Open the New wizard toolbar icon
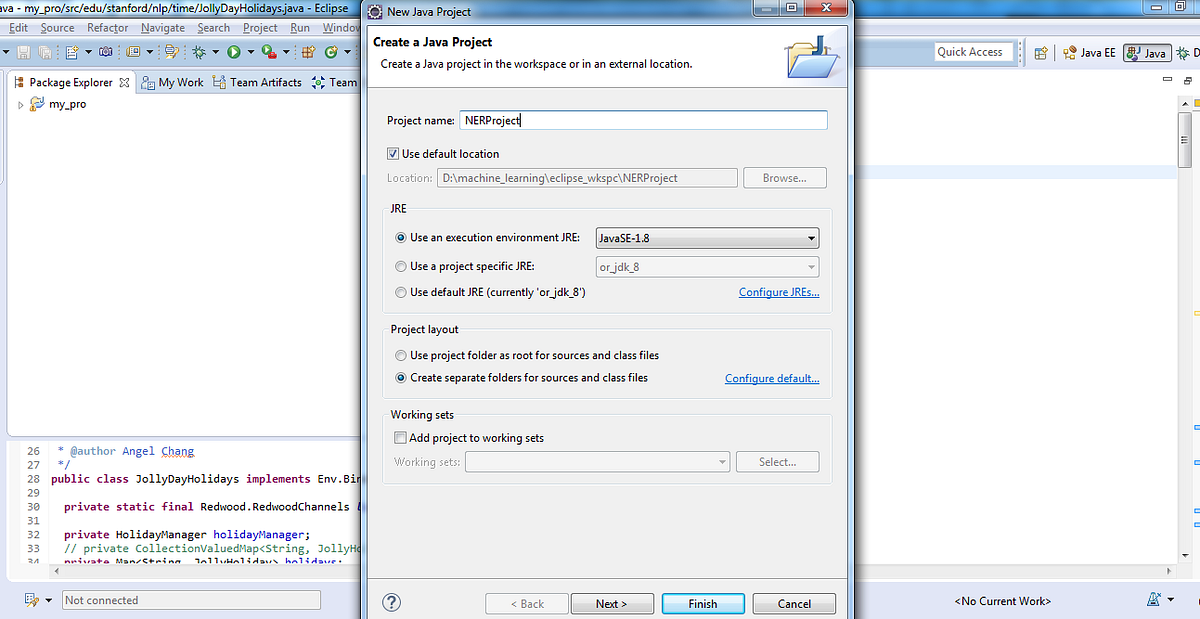This screenshot has height=619, width=1200. (x=71, y=50)
